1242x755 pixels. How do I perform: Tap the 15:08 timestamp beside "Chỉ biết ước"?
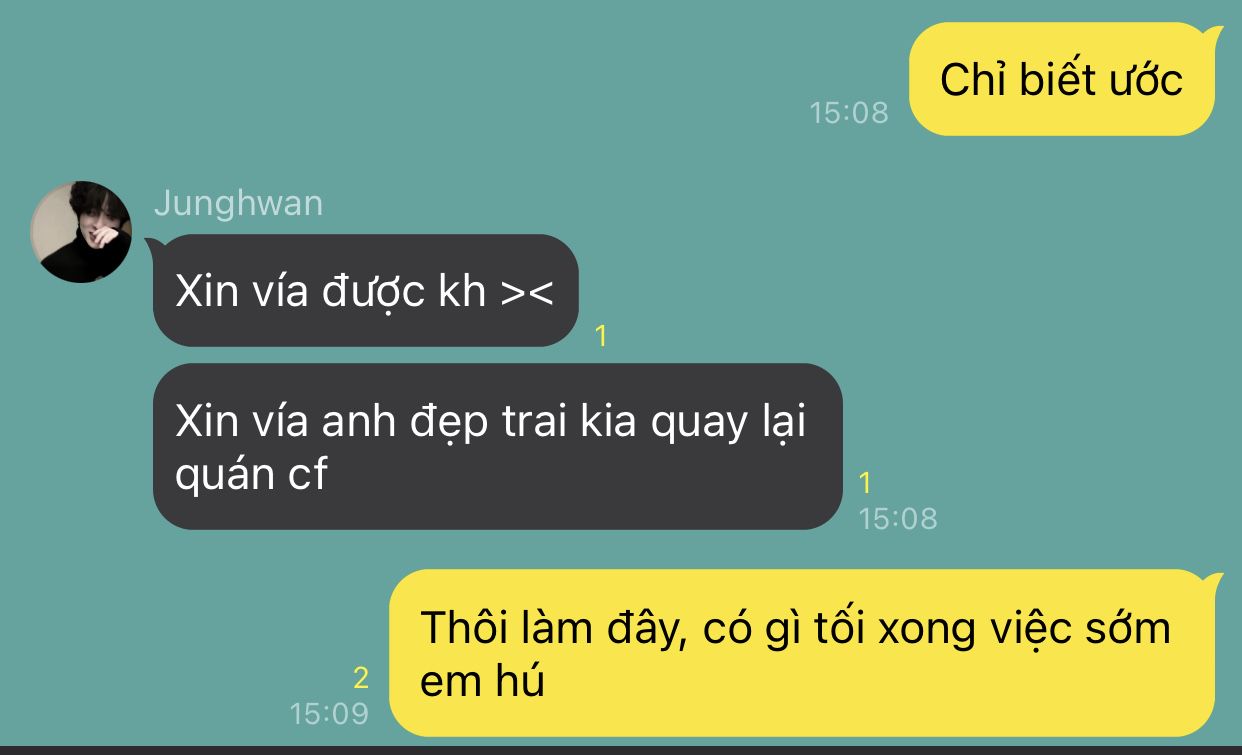coord(849,112)
